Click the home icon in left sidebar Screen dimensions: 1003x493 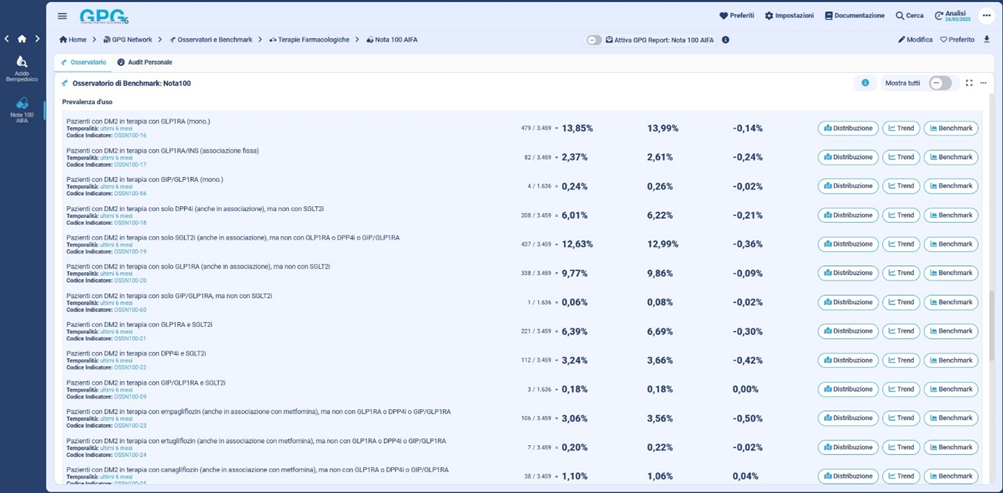22,39
